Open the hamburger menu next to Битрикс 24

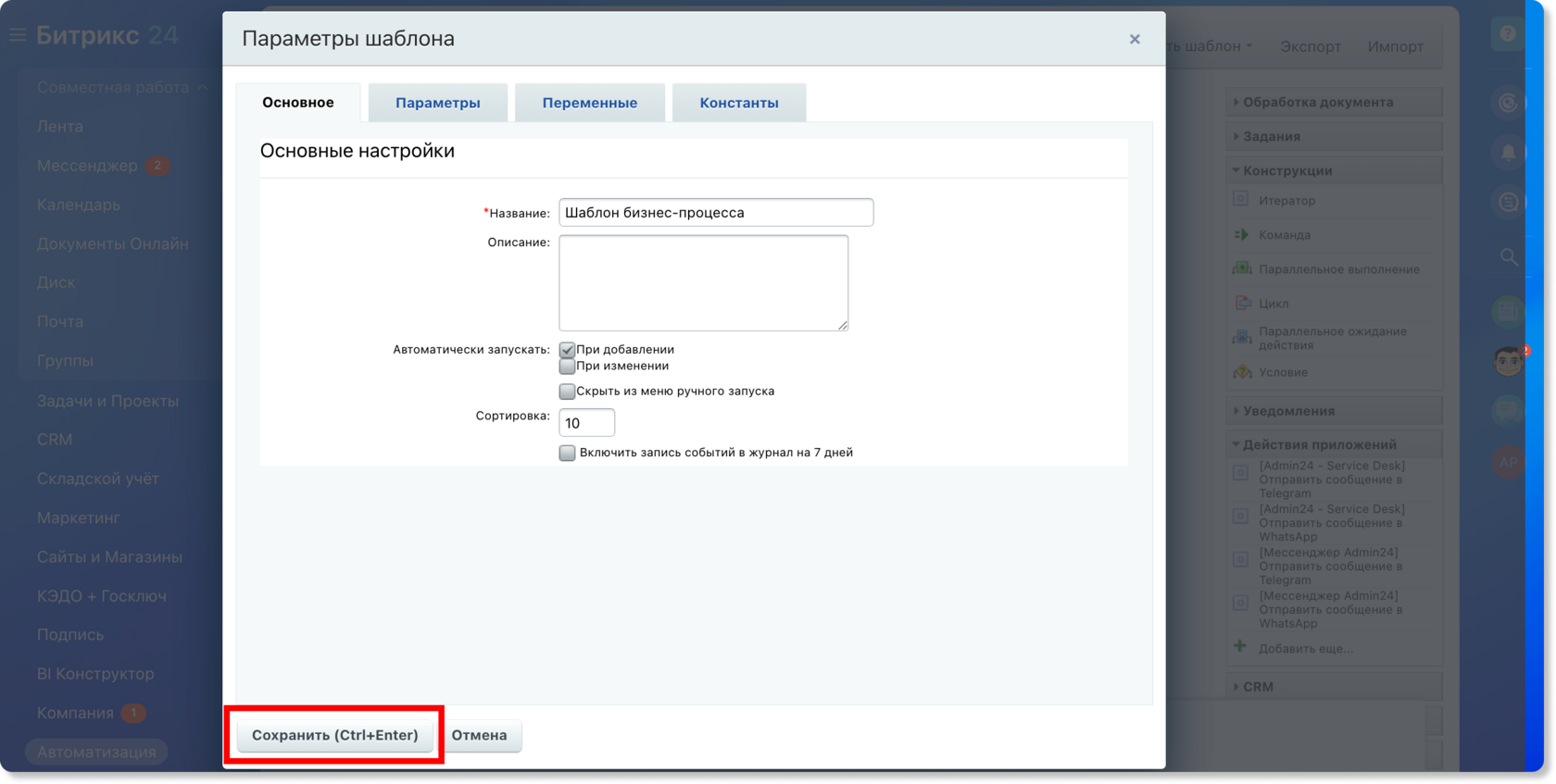pyautogui.click(x=18, y=35)
